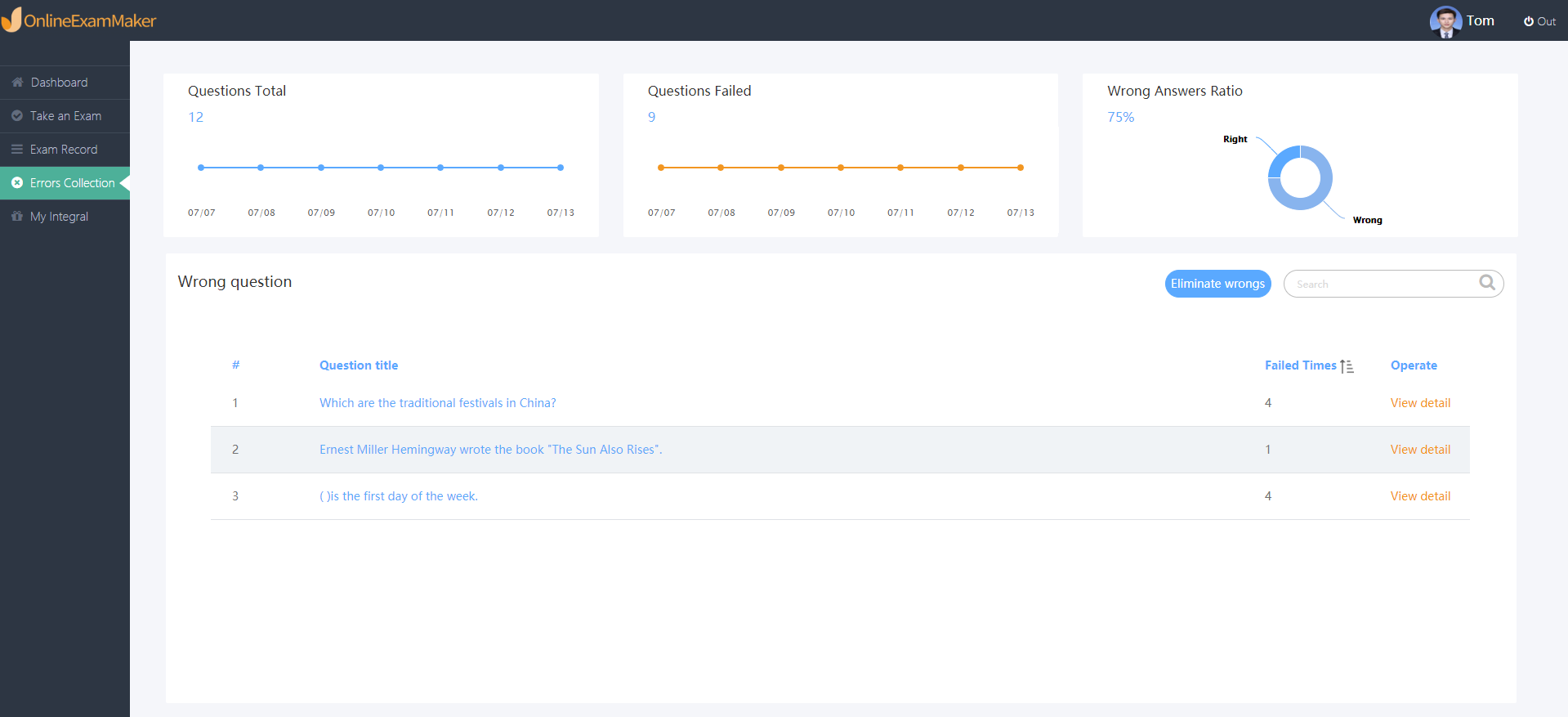The height and width of the screenshot is (717, 1568).
Task: Click the Errors Collection cross icon
Action: click(17, 183)
